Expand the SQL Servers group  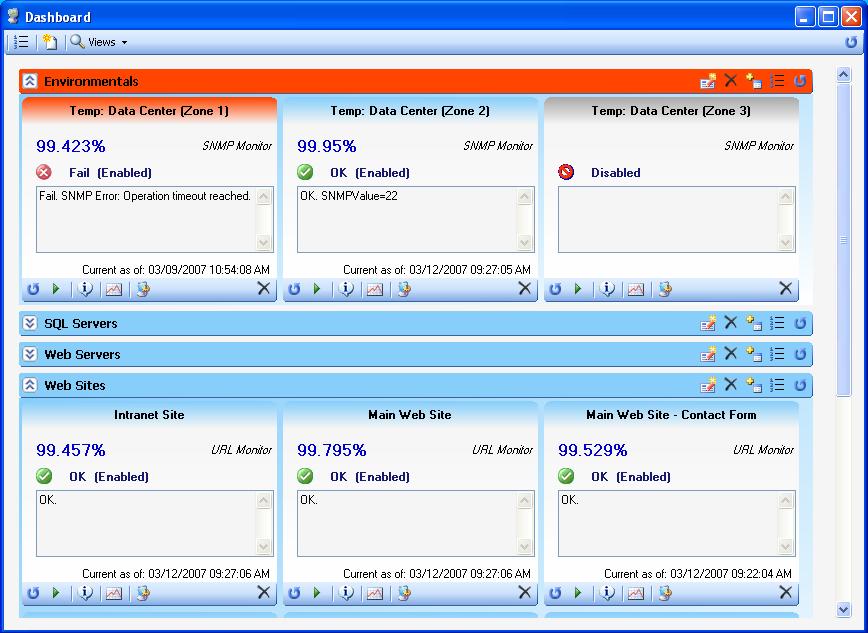point(30,323)
